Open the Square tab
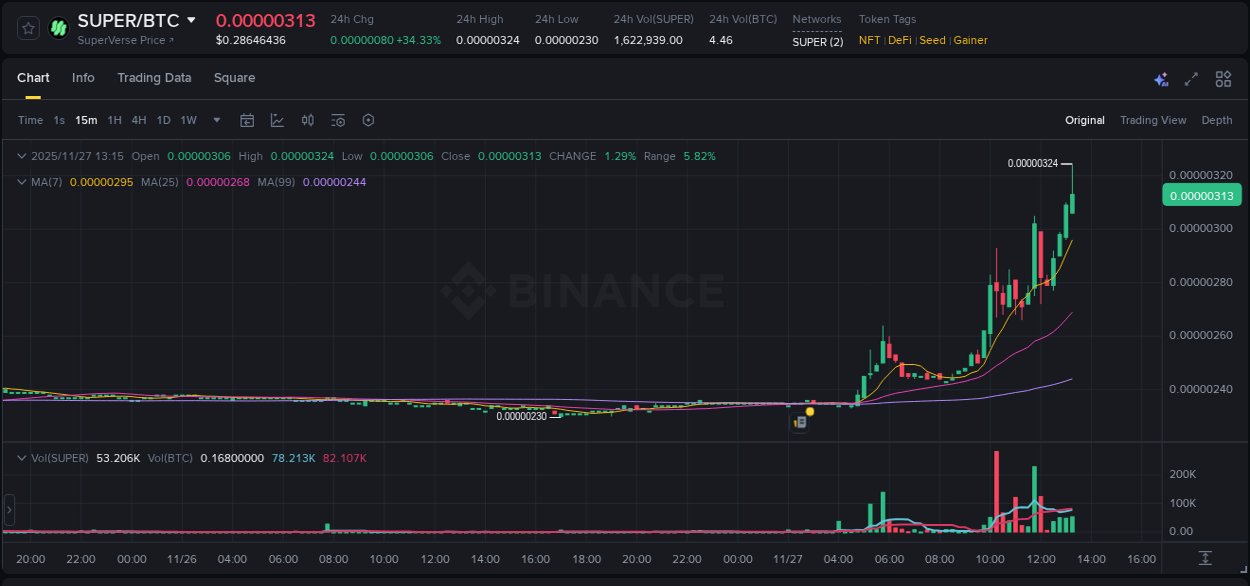 [x=234, y=78]
